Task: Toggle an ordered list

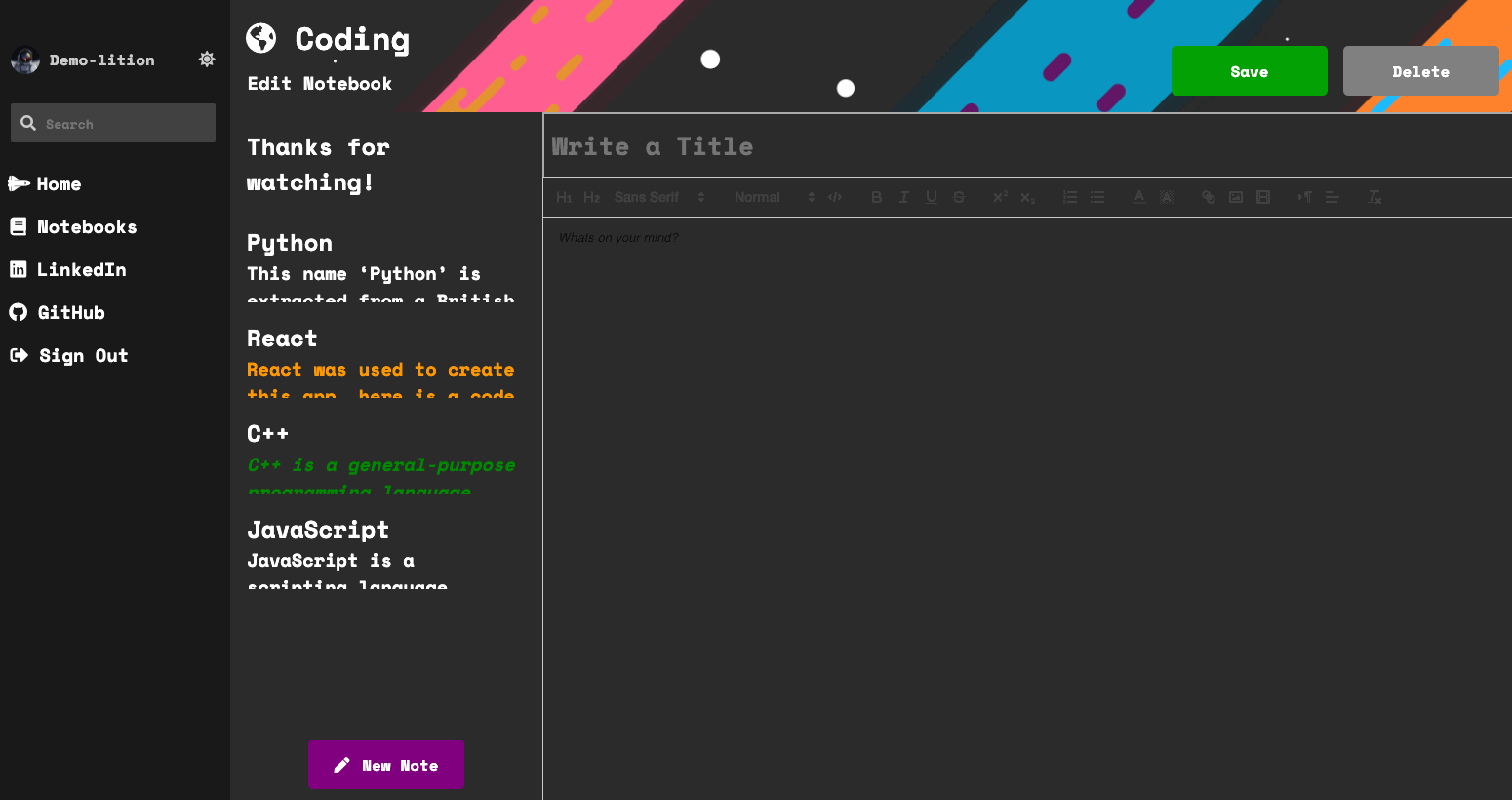Action: (x=1070, y=197)
